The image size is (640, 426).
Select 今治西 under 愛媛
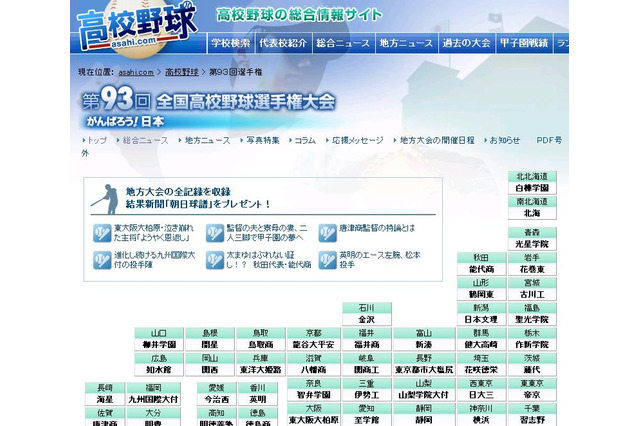tap(217, 399)
